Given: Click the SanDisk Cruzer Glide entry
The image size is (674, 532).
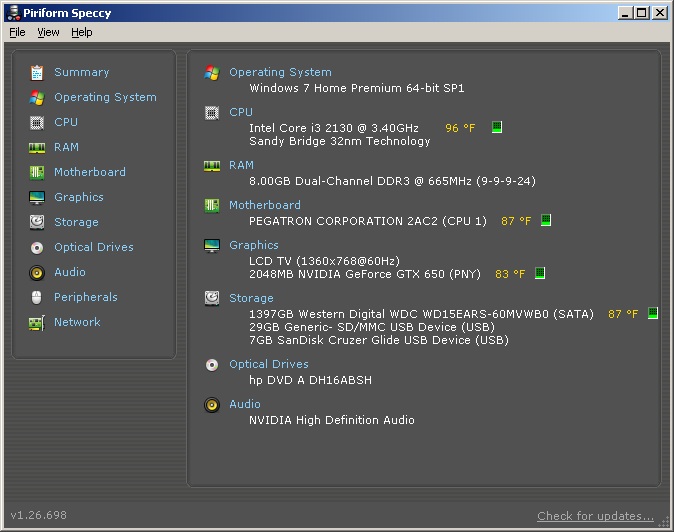Looking at the screenshot, I should pos(379,340).
